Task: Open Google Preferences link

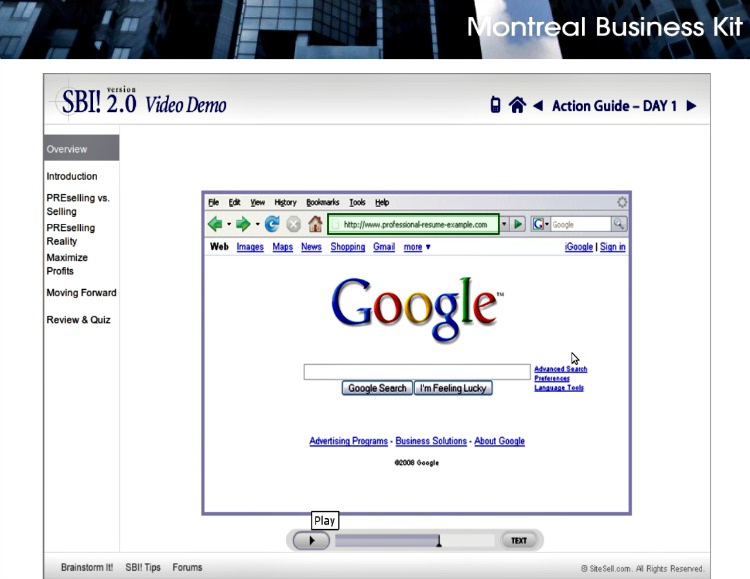Action: coord(552,379)
